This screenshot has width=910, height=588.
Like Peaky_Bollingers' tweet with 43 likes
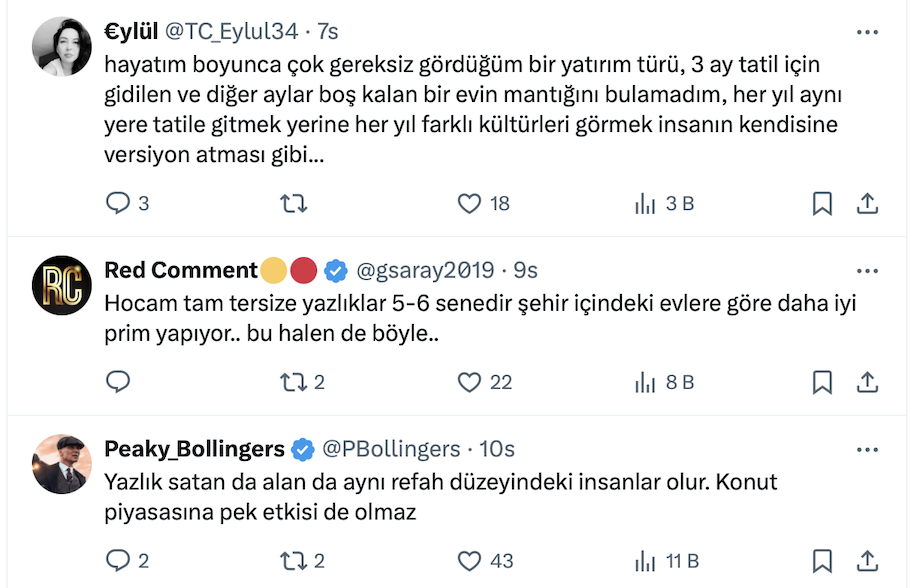coord(469,560)
